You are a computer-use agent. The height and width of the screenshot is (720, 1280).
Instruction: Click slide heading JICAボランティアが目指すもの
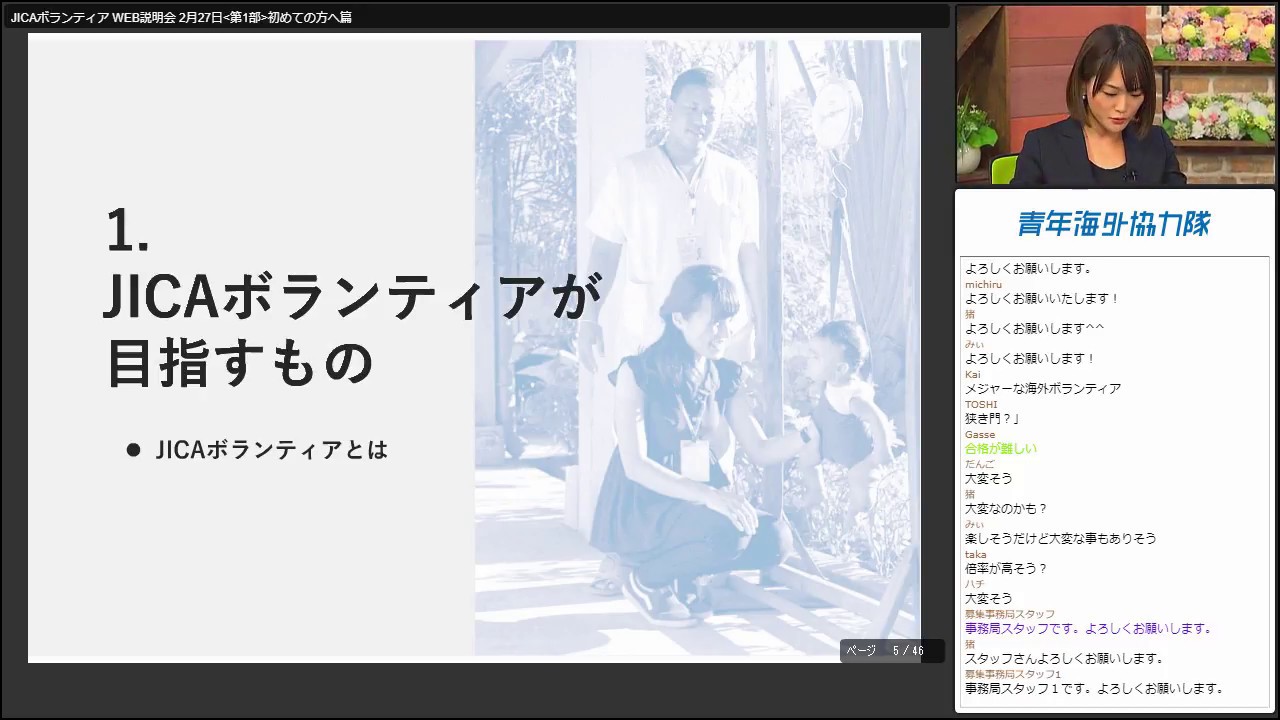[353, 328]
